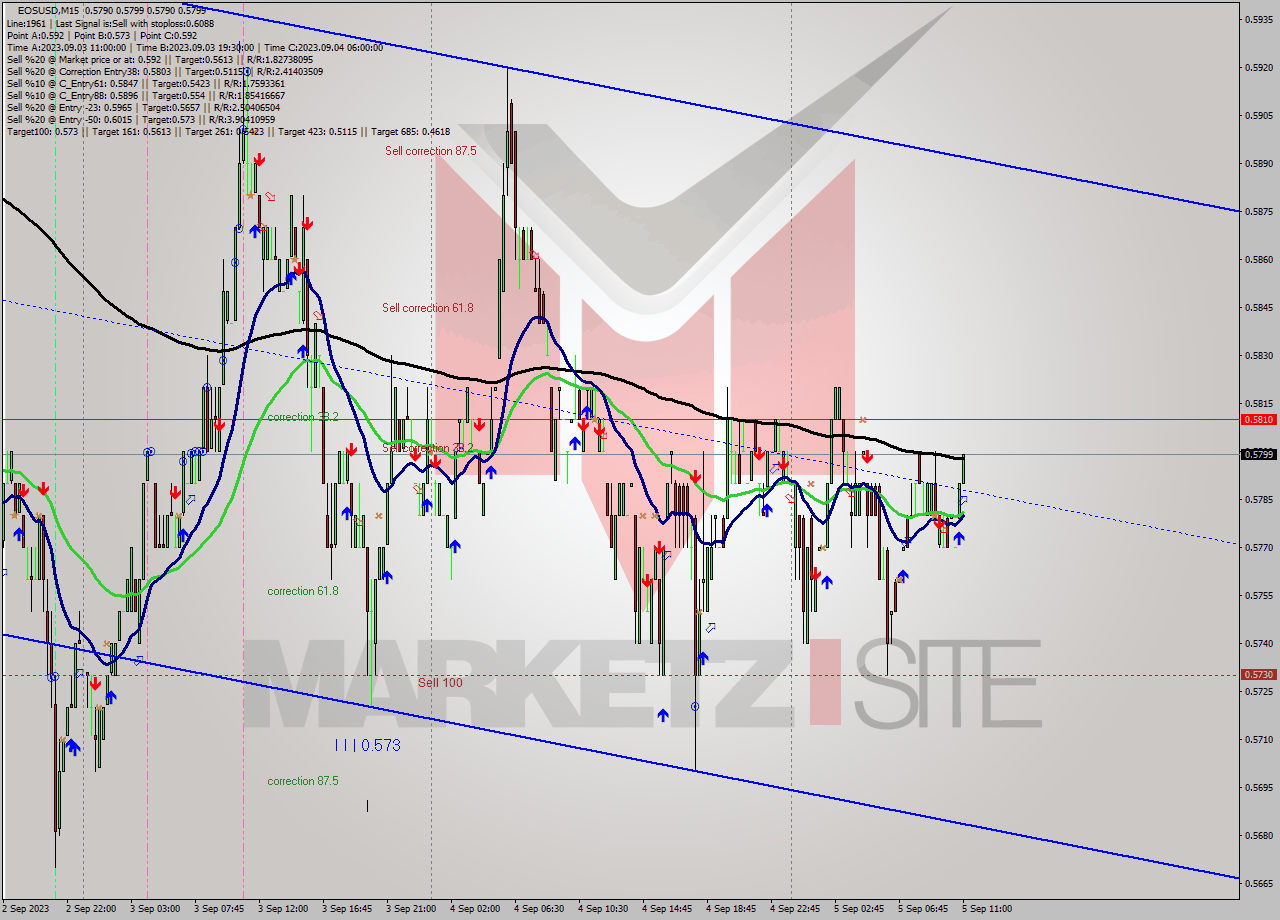1280x920 pixels.
Task: Select the '3 Sep 16:45' time label
Action: (x=347, y=909)
